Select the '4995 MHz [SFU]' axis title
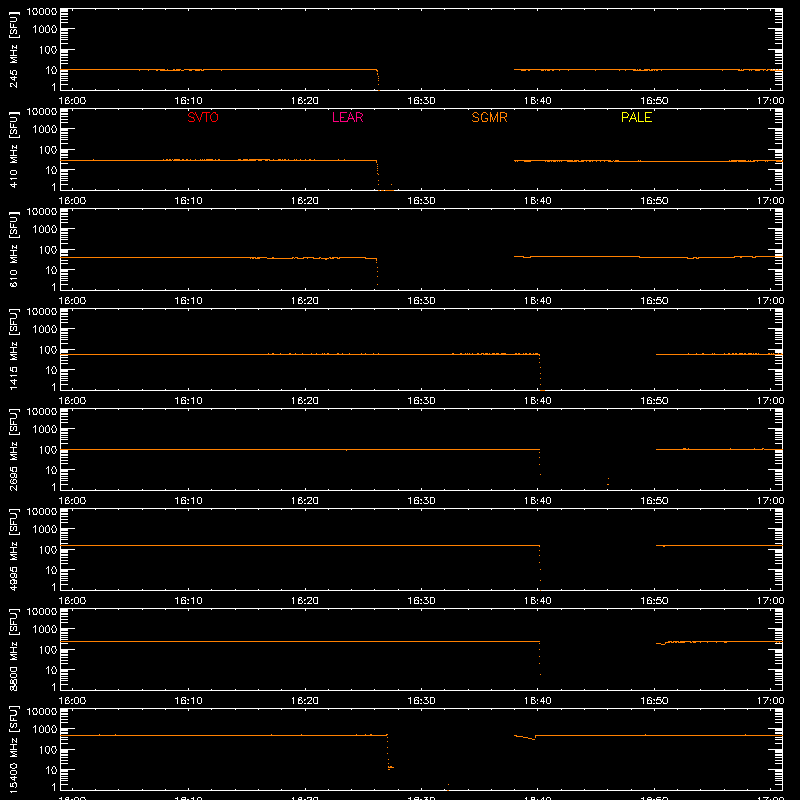 [x=13, y=550]
